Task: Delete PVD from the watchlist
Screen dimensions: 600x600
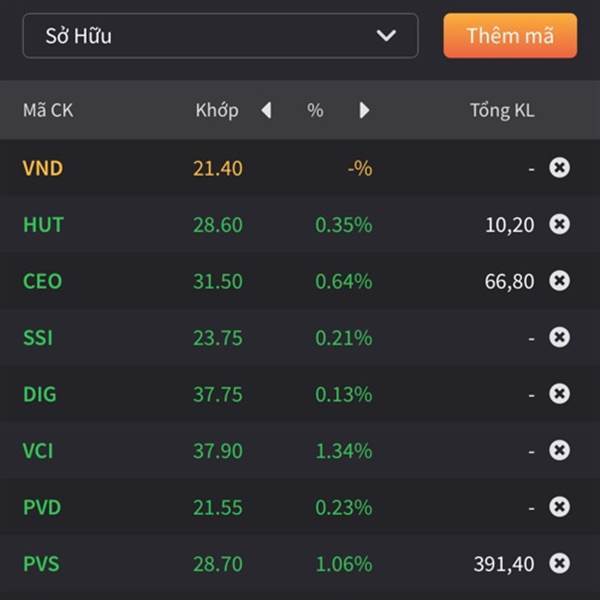Action: (559, 507)
